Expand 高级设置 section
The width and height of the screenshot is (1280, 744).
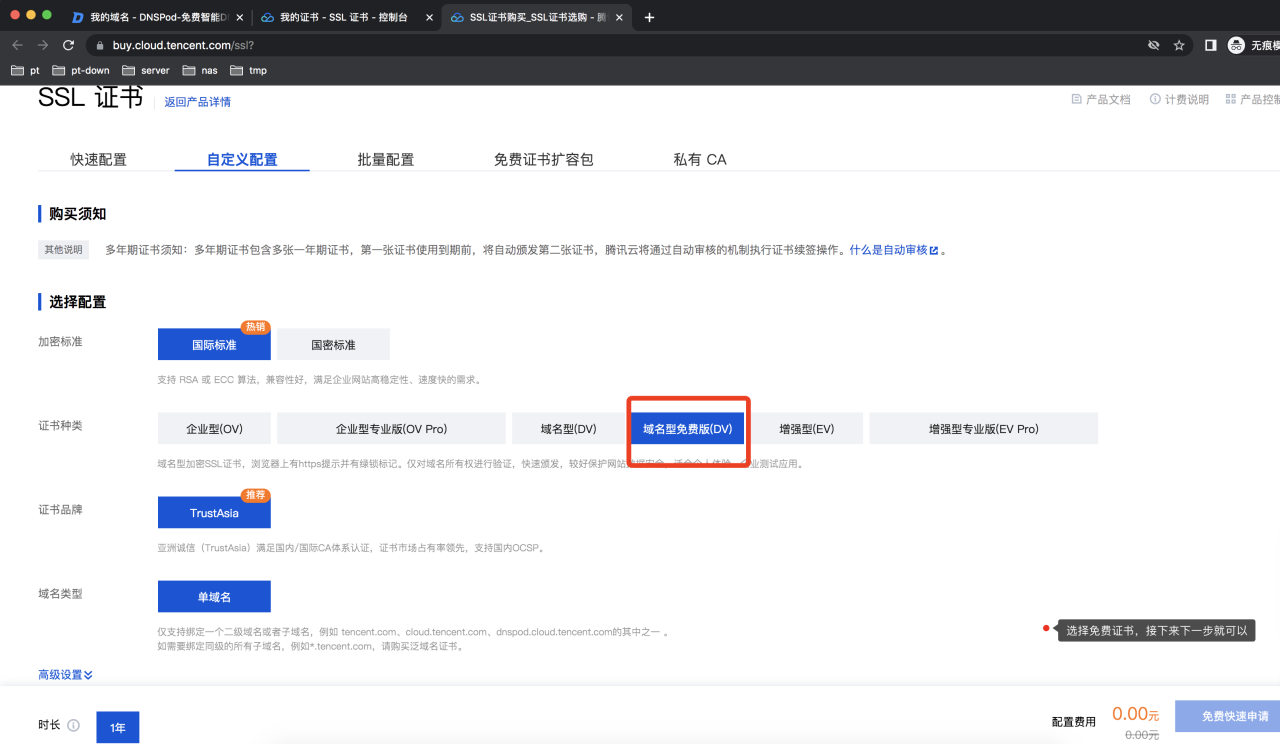[65, 675]
